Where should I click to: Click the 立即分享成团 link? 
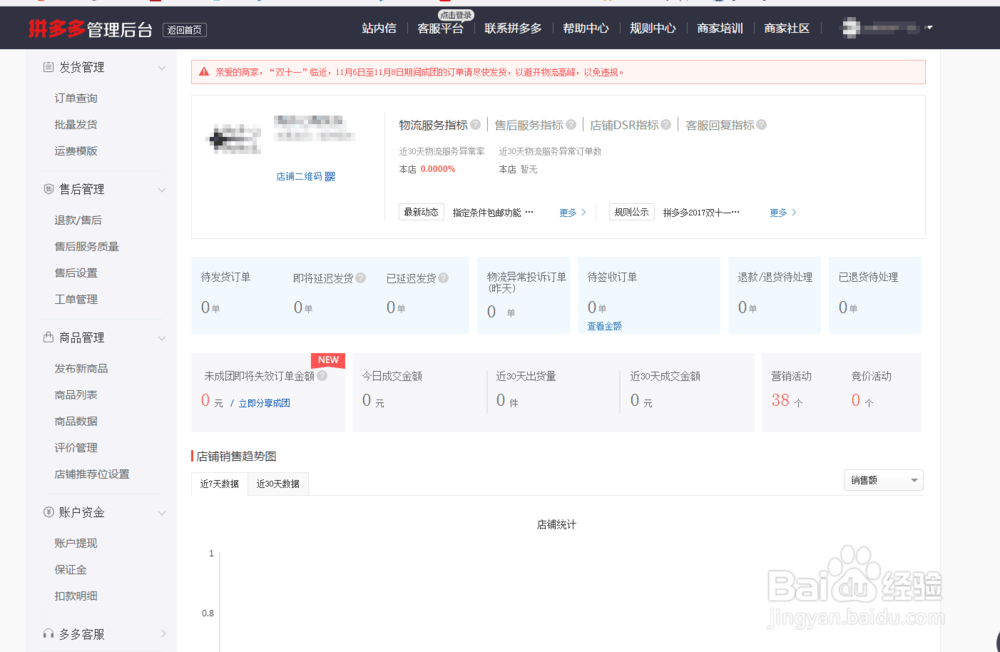pos(264,403)
